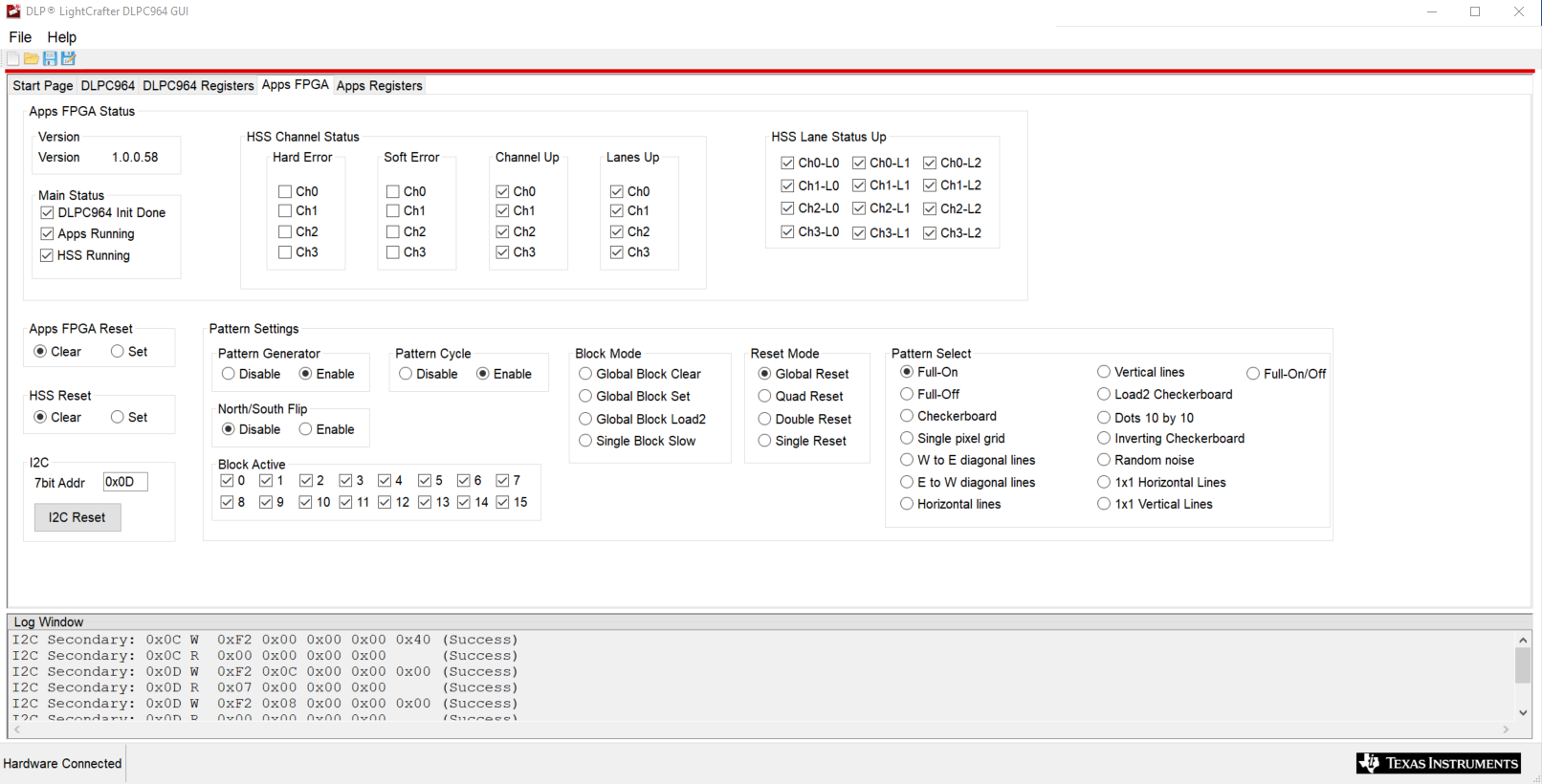
Task: Edit the 7bit Addr input field
Action: click(x=124, y=482)
